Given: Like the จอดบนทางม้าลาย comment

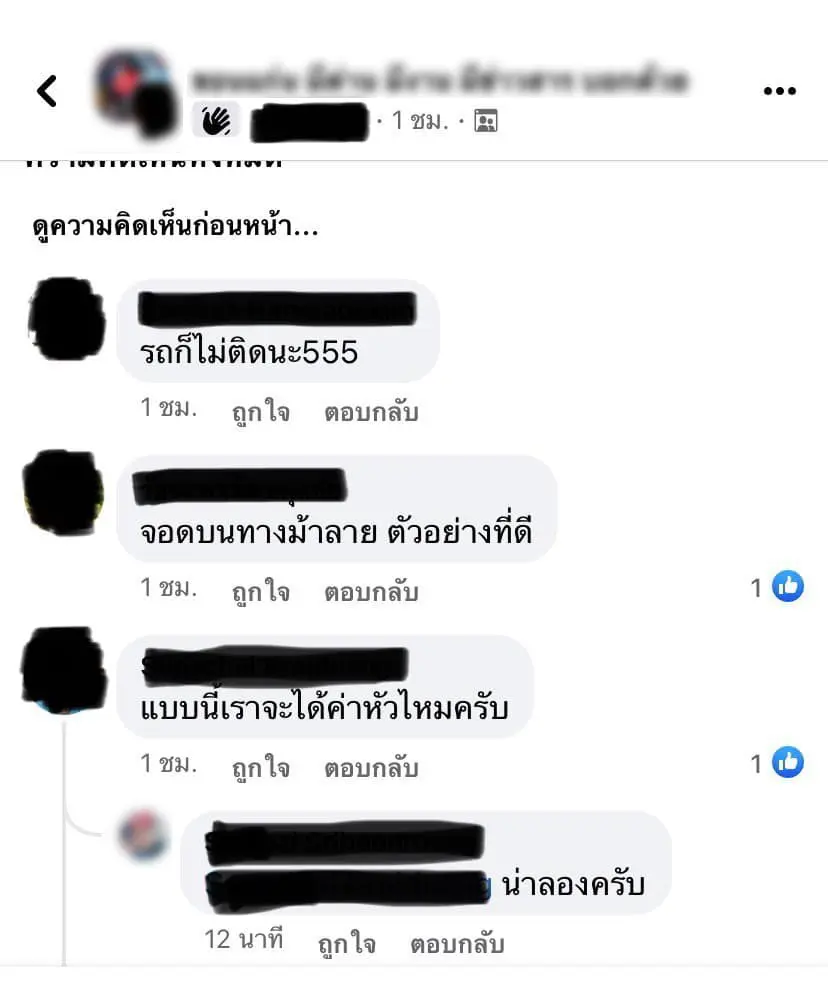Looking at the screenshot, I should [x=260, y=592].
